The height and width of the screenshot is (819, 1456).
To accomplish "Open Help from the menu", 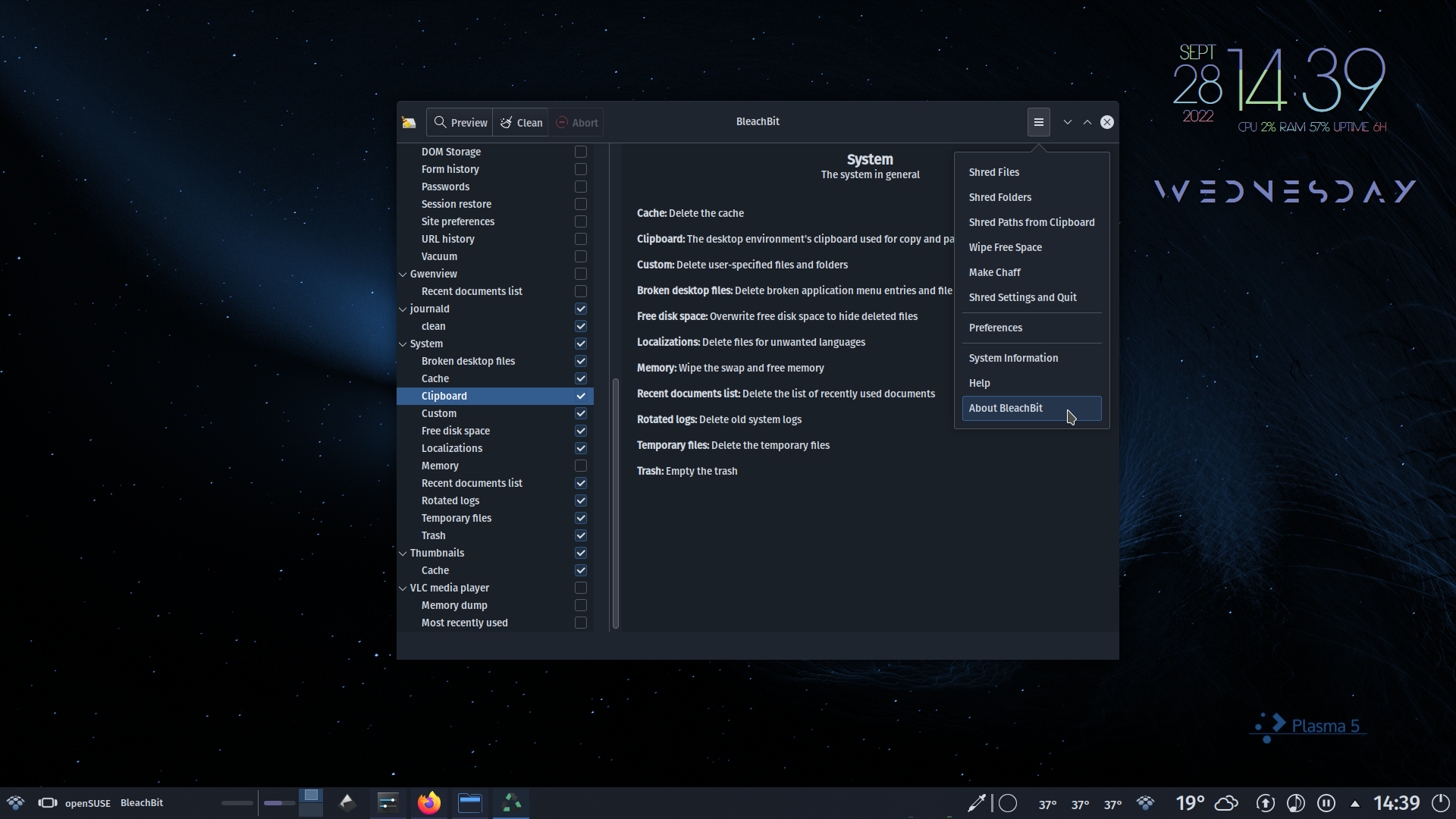I will coord(1031,383).
